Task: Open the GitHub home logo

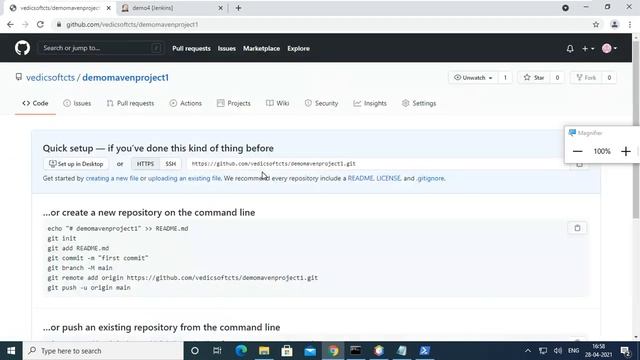Action: 22,48
